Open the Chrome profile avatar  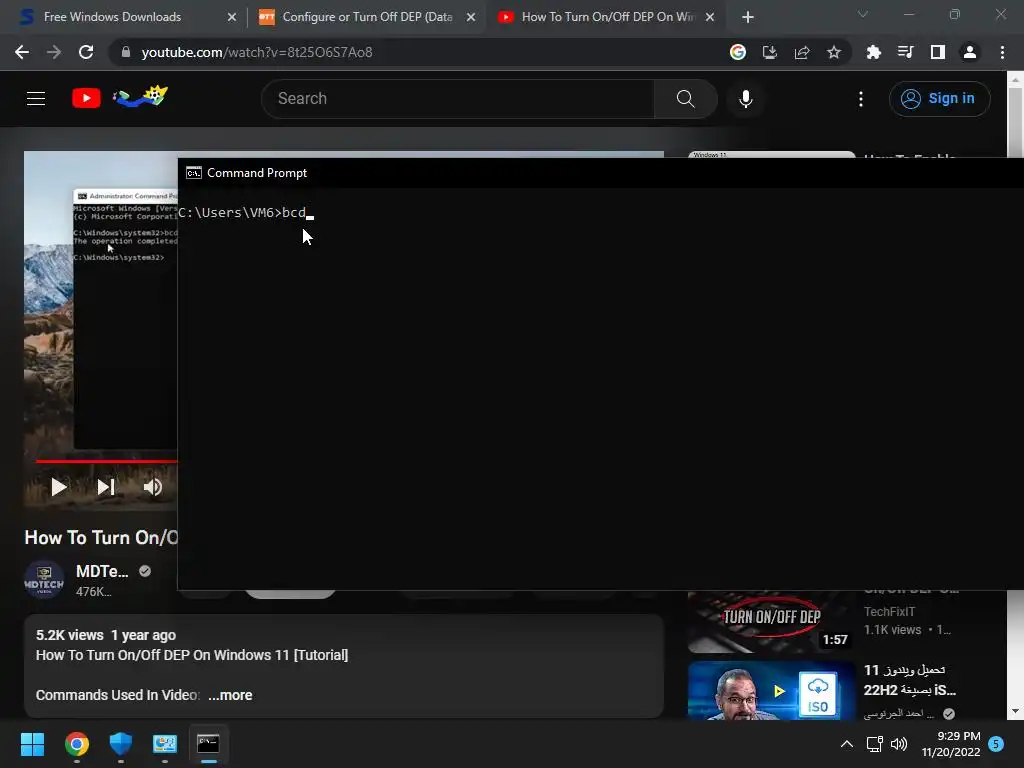pyautogui.click(x=969, y=52)
